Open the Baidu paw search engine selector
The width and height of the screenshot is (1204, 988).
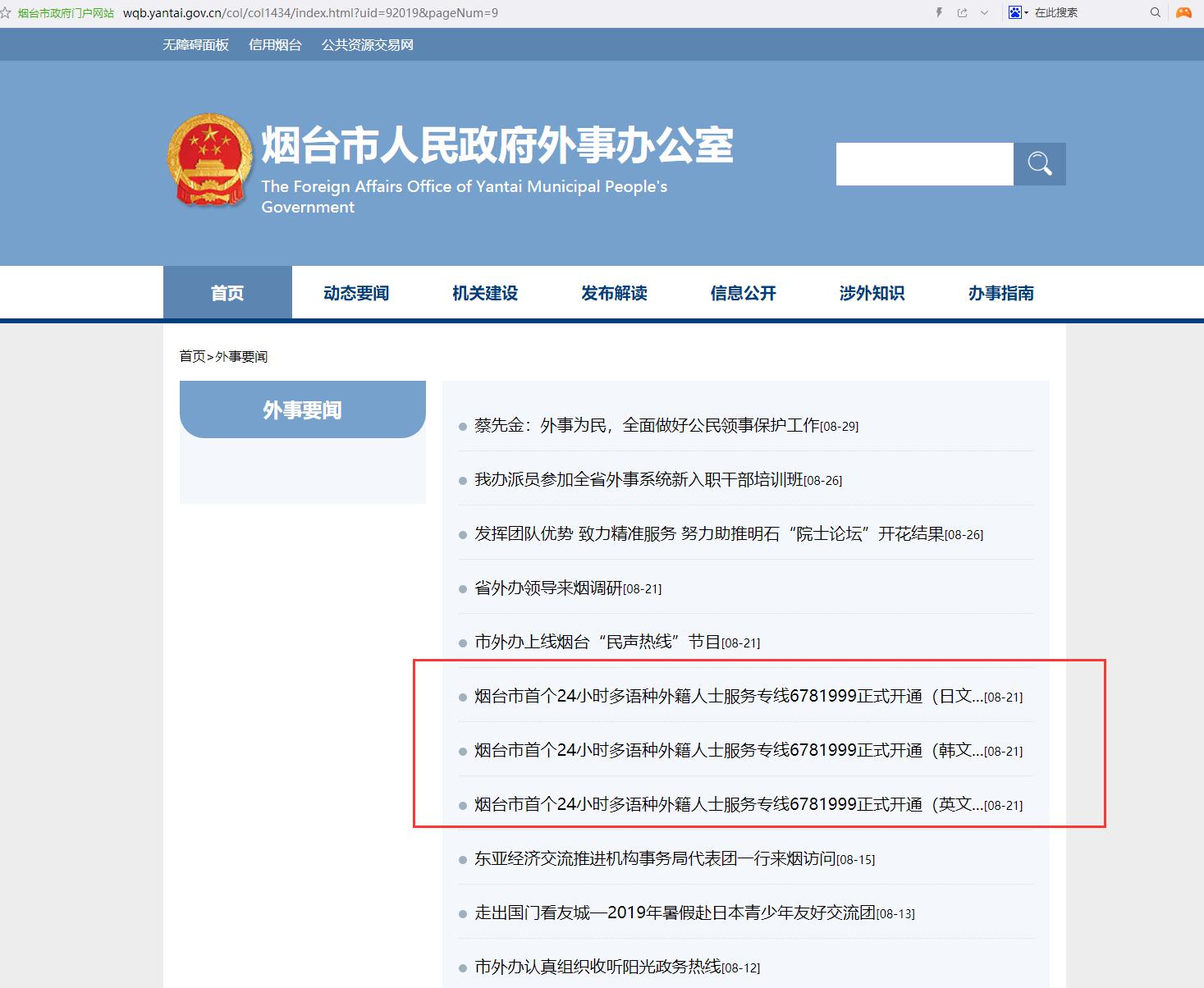(x=1018, y=12)
